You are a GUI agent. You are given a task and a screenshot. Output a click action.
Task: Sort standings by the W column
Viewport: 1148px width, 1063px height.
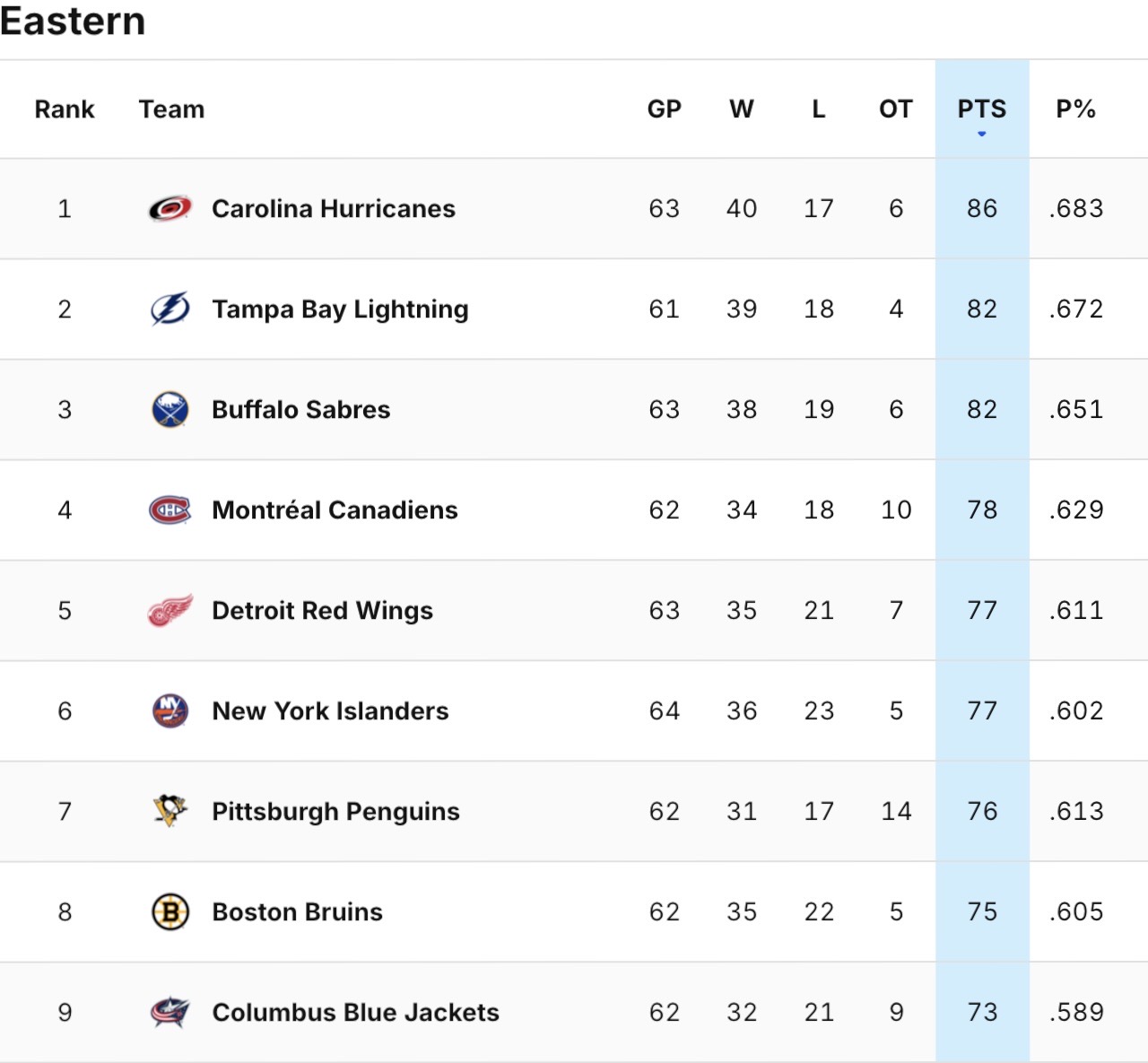pos(741,109)
